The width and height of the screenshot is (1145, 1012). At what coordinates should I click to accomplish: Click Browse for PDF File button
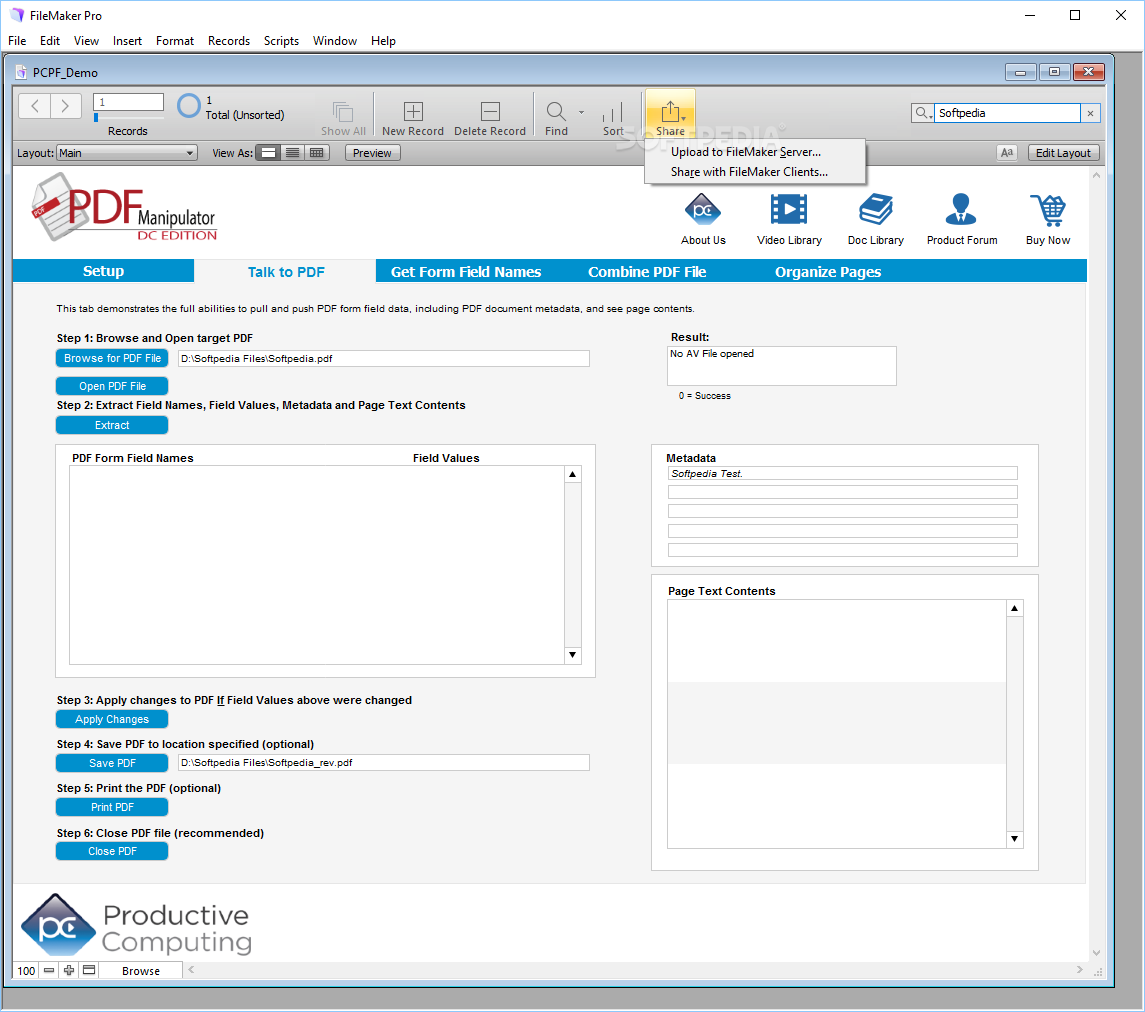[112, 359]
